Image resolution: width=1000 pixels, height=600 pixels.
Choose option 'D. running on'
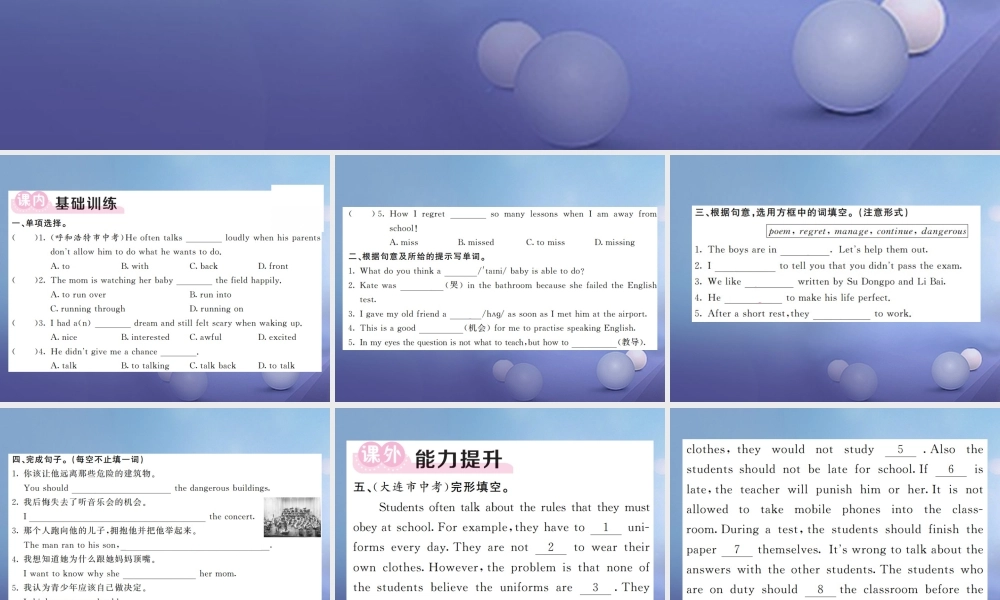[216, 309]
